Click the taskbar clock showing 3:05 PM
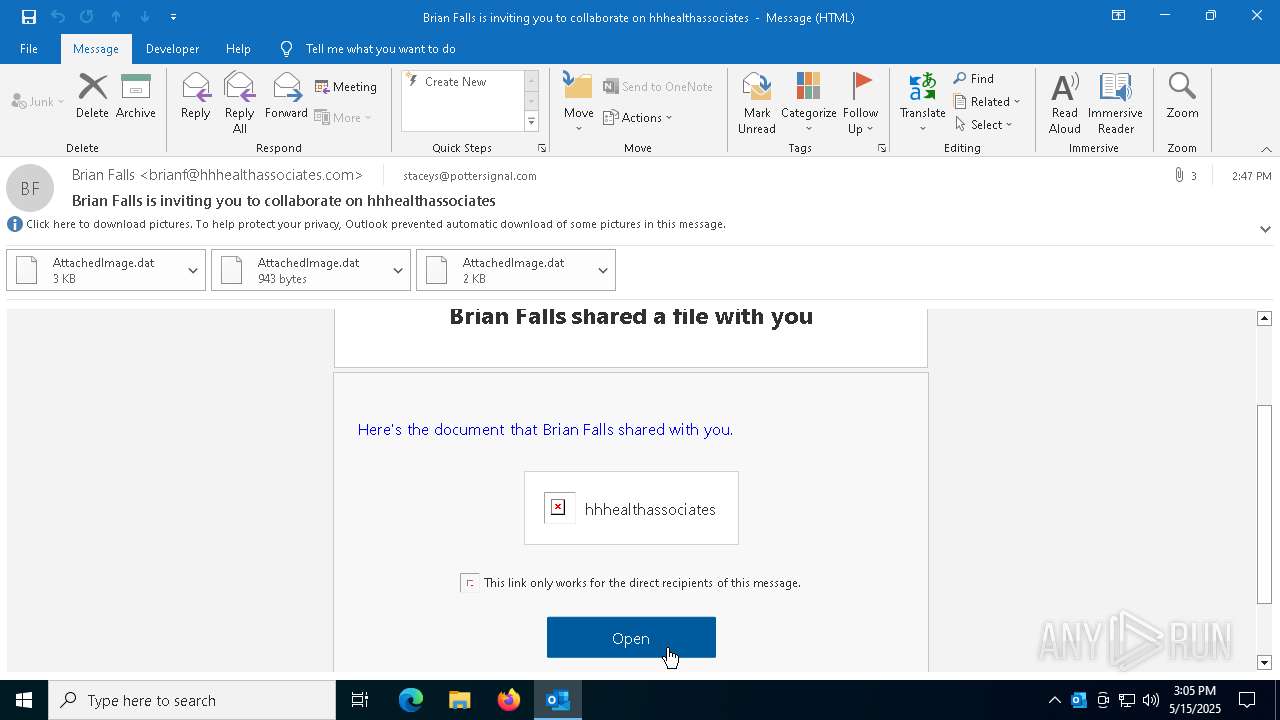The height and width of the screenshot is (720, 1280). tap(1194, 700)
